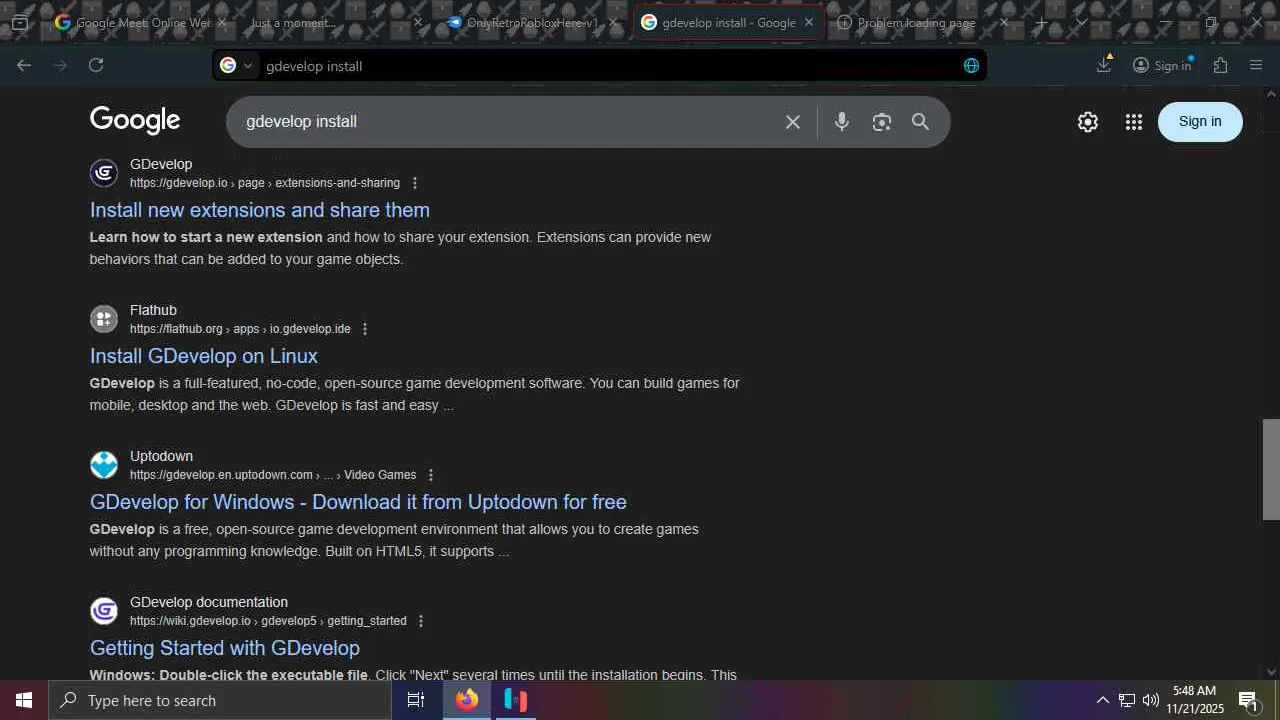Open the Firefox View tab list icon
The width and height of the screenshot is (1280, 720).
pyautogui.click(x=19, y=22)
